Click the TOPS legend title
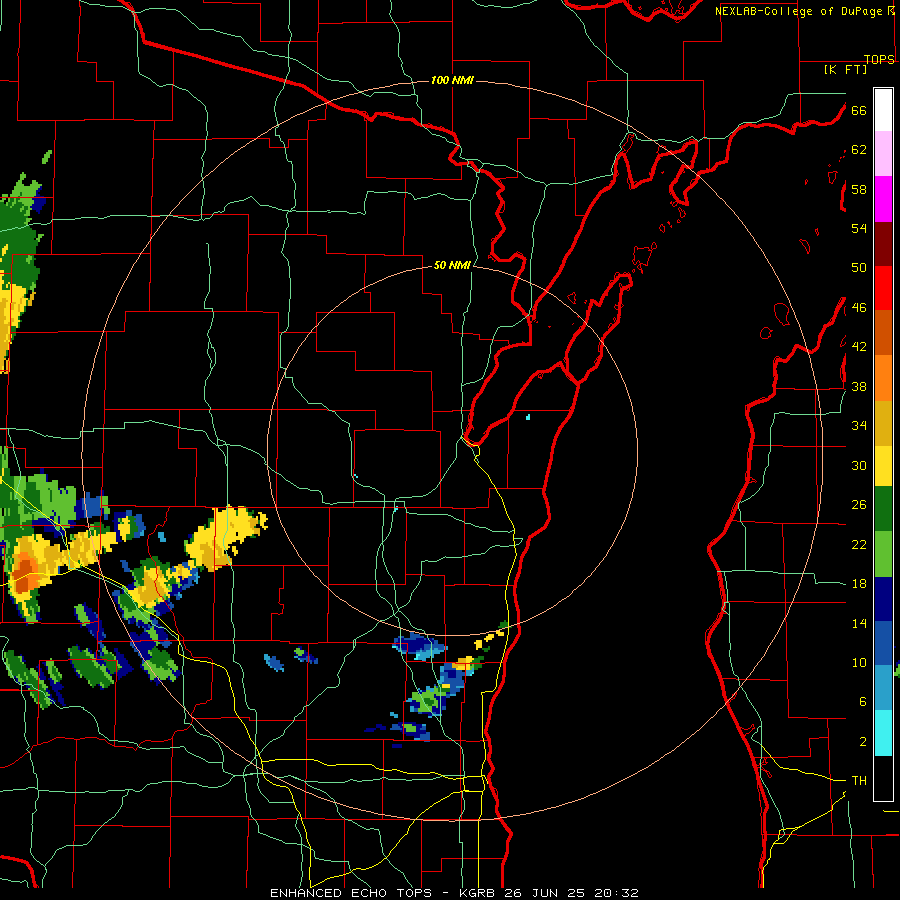The image size is (900, 900). pos(879,59)
